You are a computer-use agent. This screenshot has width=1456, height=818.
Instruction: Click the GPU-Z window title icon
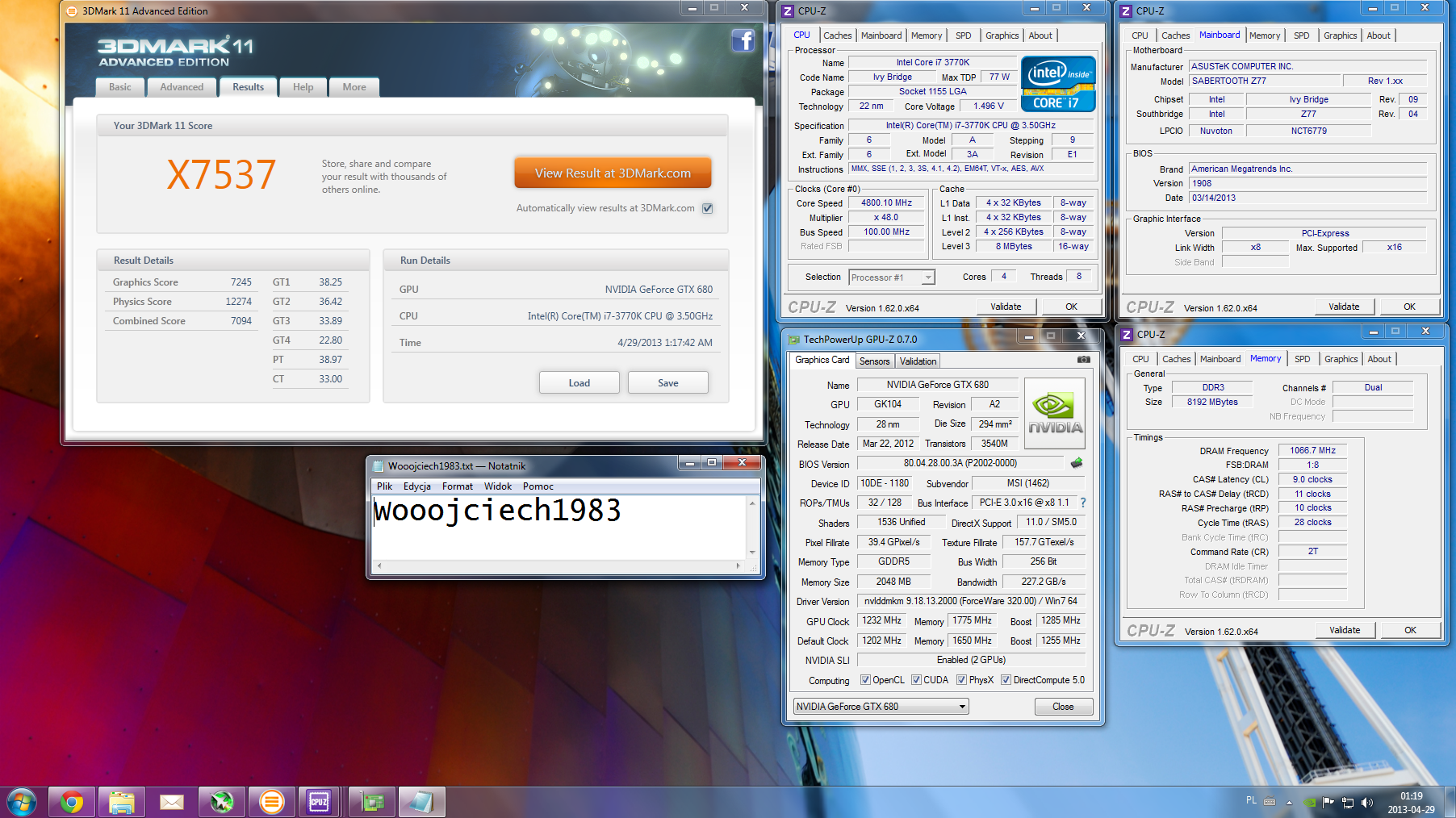pos(793,340)
